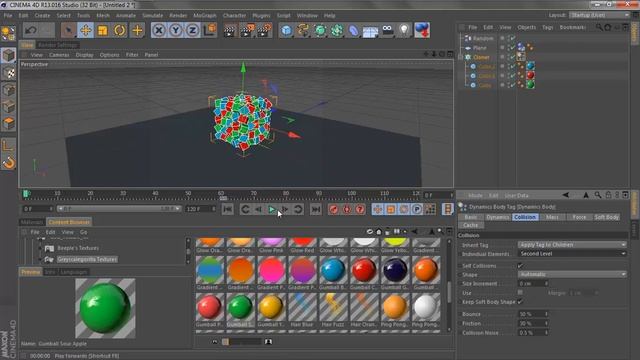
Task: Open the deformer capsule icon
Action: click(353, 31)
